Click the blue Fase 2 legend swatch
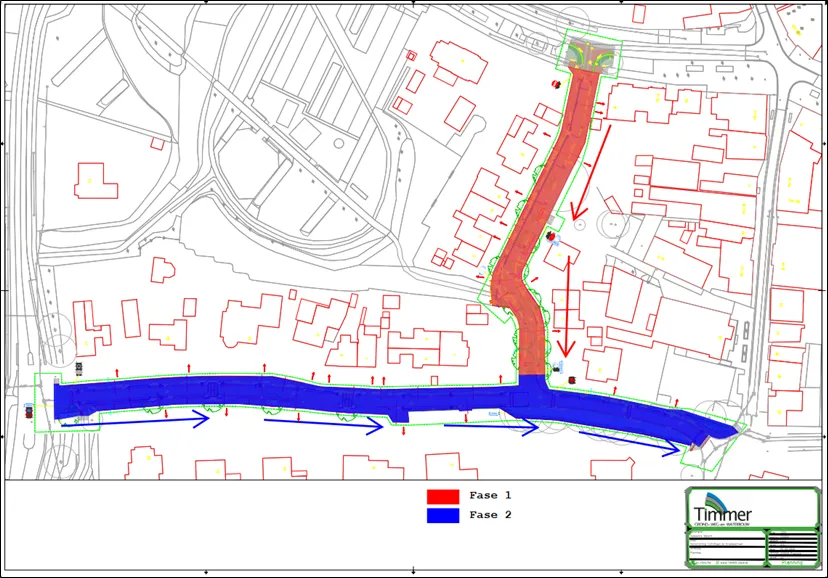The height and width of the screenshot is (578, 828). (442, 515)
